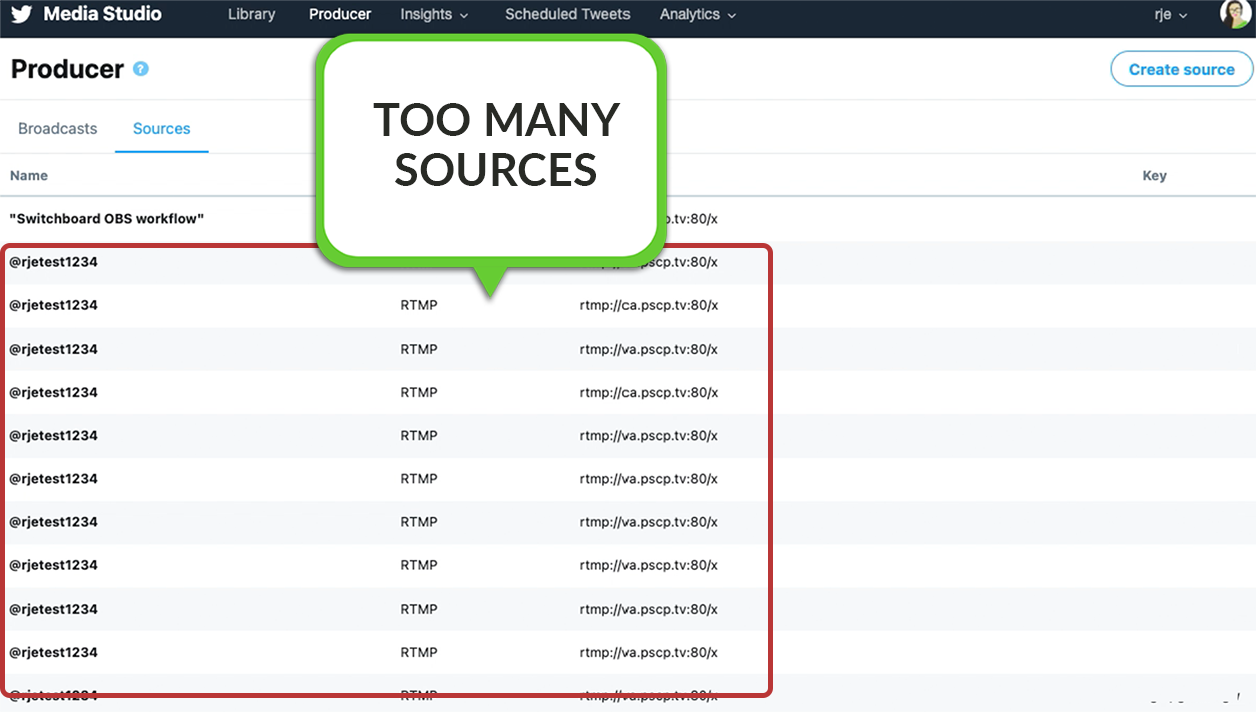Viewport: 1256px width, 712px height.
Task: Select the "Switchboard OBS workflow" source row
Action: coord(628,218)
